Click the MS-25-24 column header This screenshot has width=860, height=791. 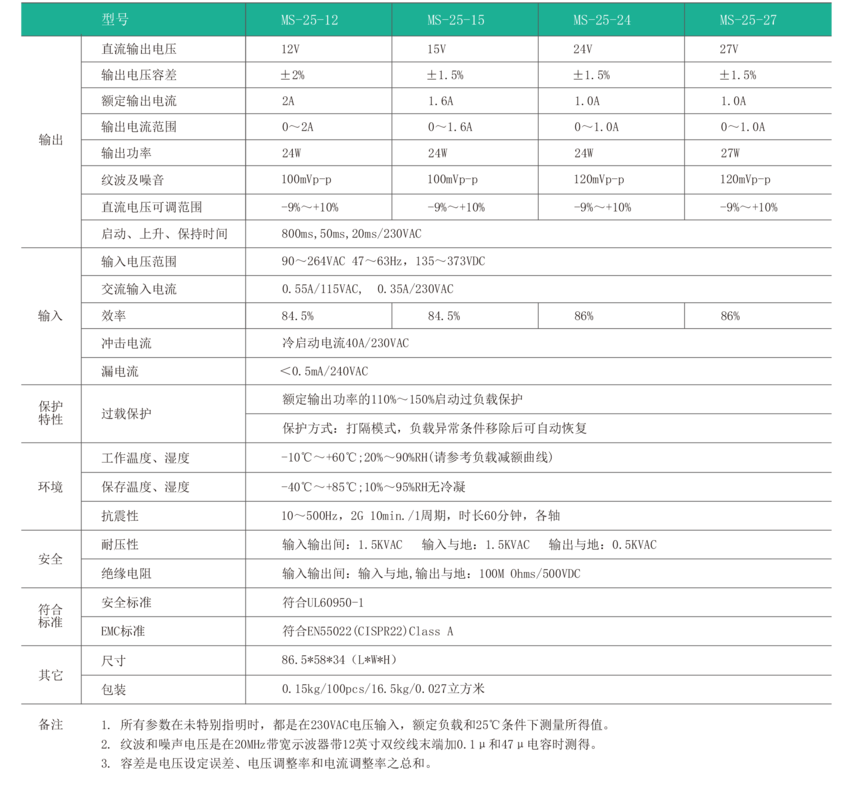[x=602, y=20]
